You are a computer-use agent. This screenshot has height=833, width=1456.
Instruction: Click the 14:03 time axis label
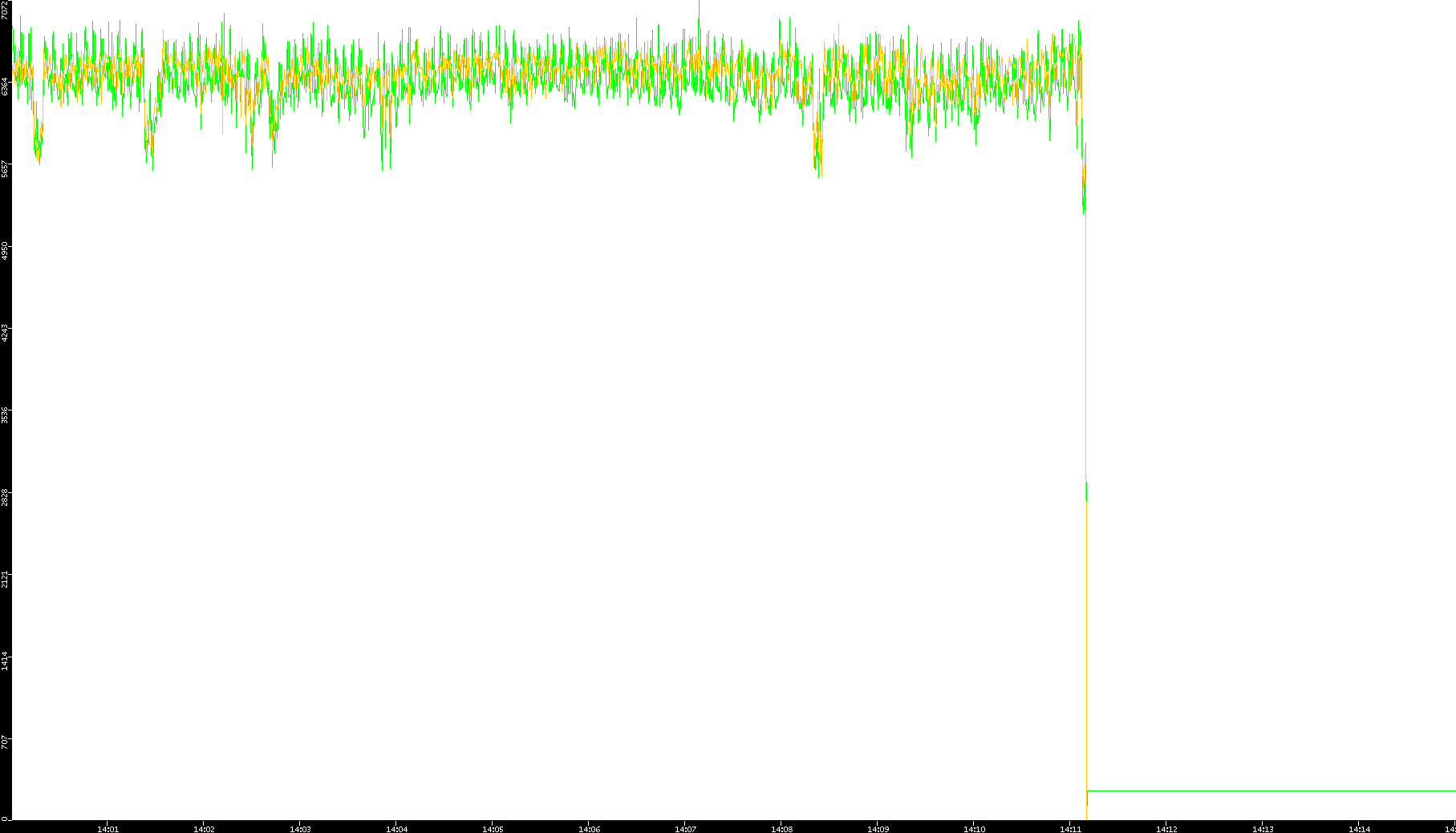tap(300, 829)
